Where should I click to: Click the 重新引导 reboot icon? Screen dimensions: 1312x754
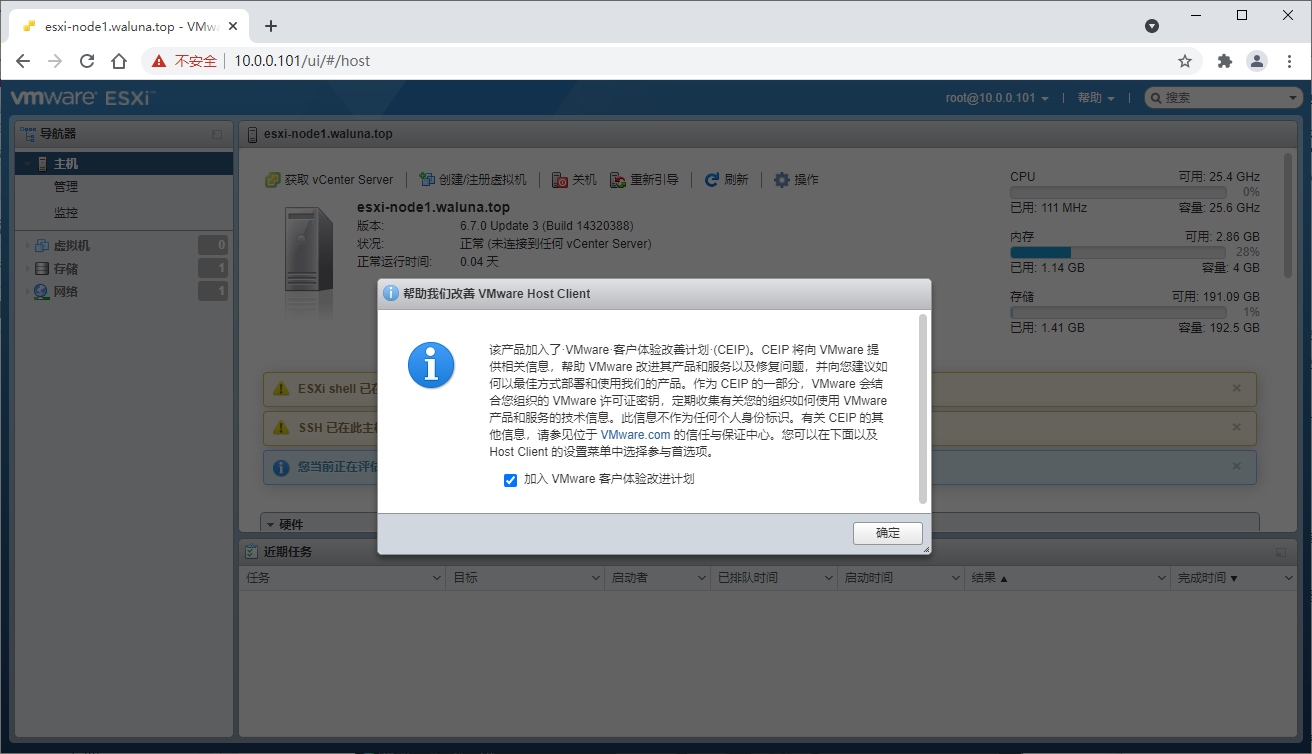(x=619, y=180)
